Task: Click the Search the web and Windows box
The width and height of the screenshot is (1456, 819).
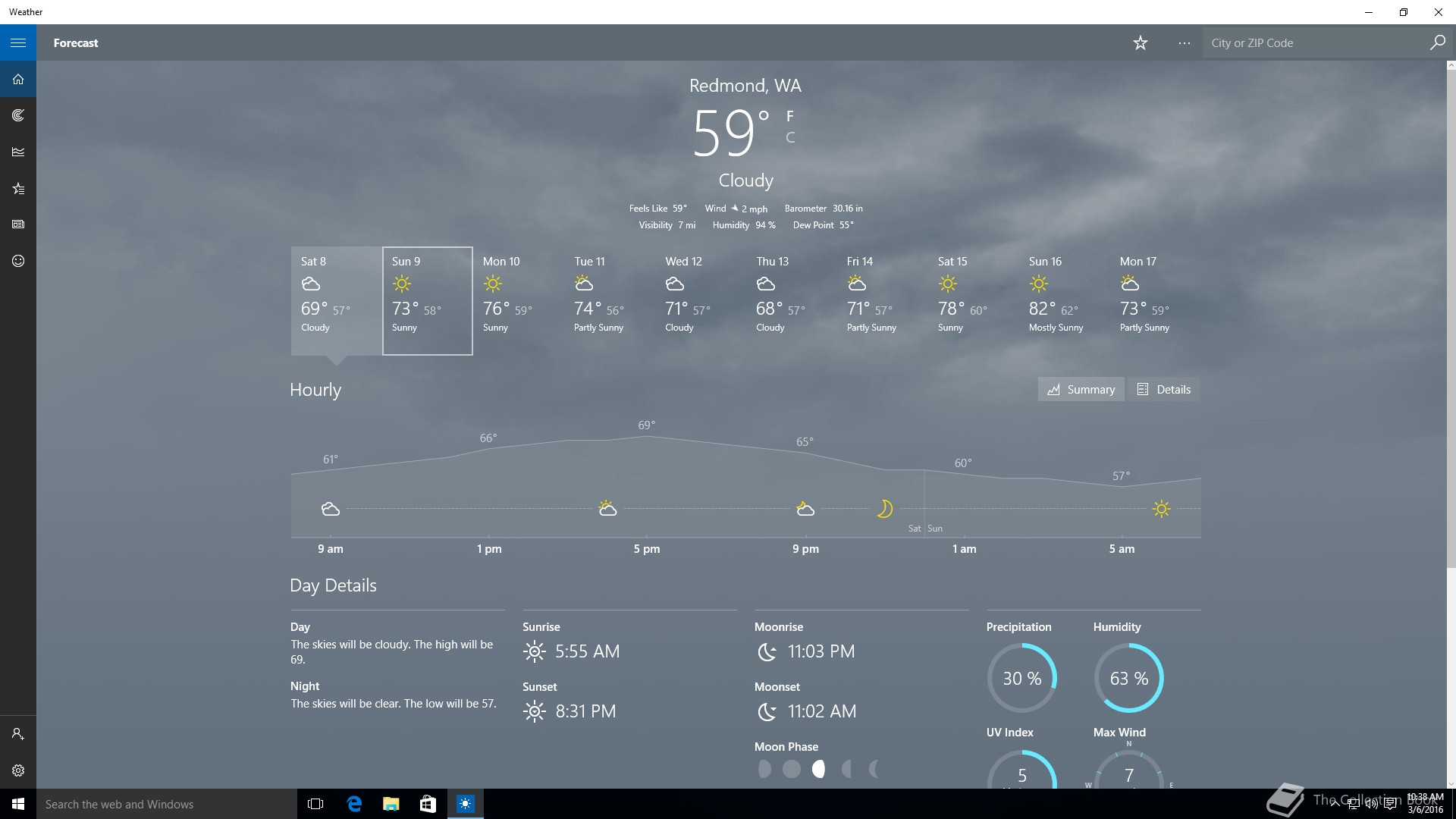Action: pos(166,804)
